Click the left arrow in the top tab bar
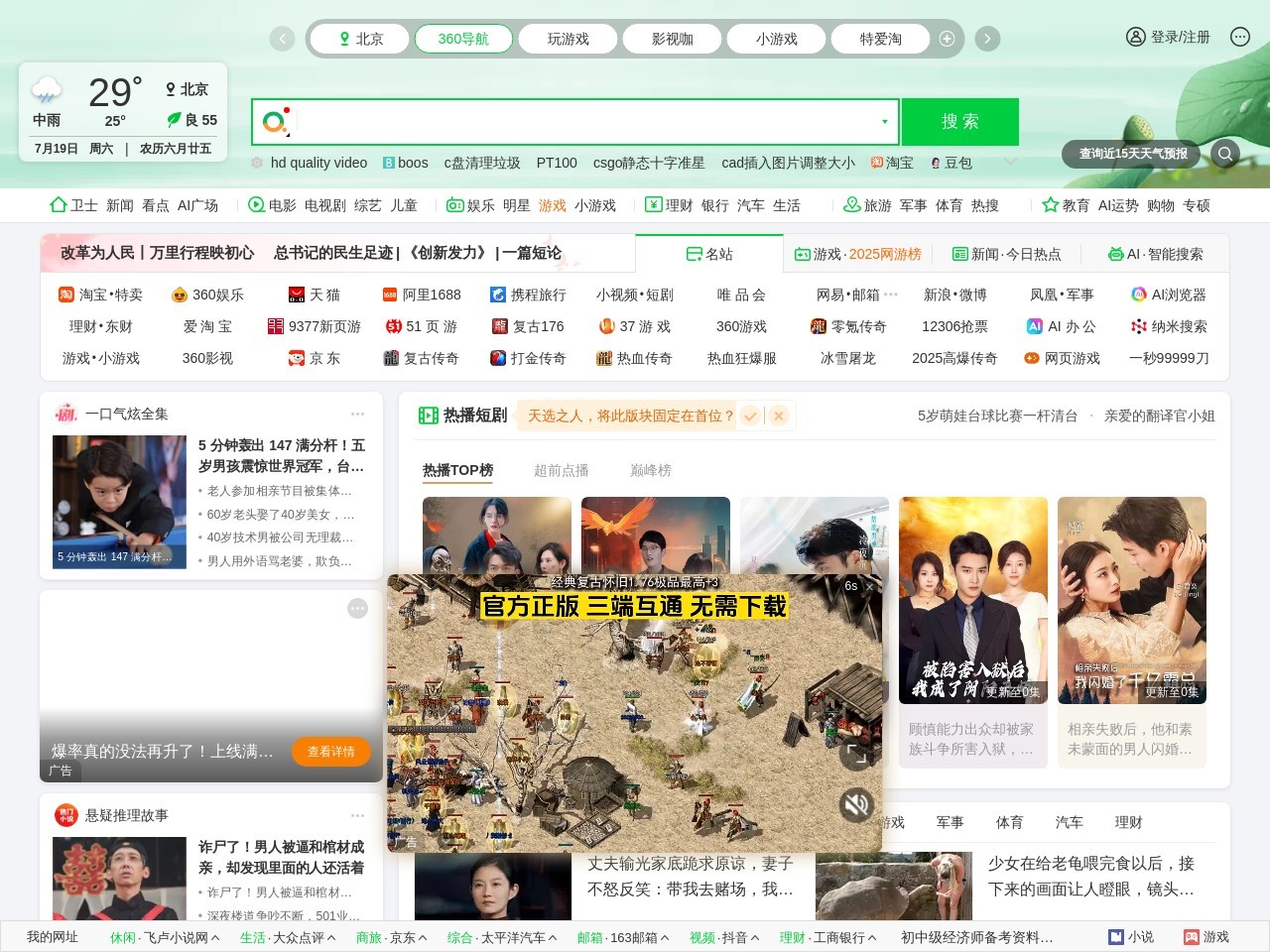The height and width of the screenshot is (952, 1270). (283, 39)
